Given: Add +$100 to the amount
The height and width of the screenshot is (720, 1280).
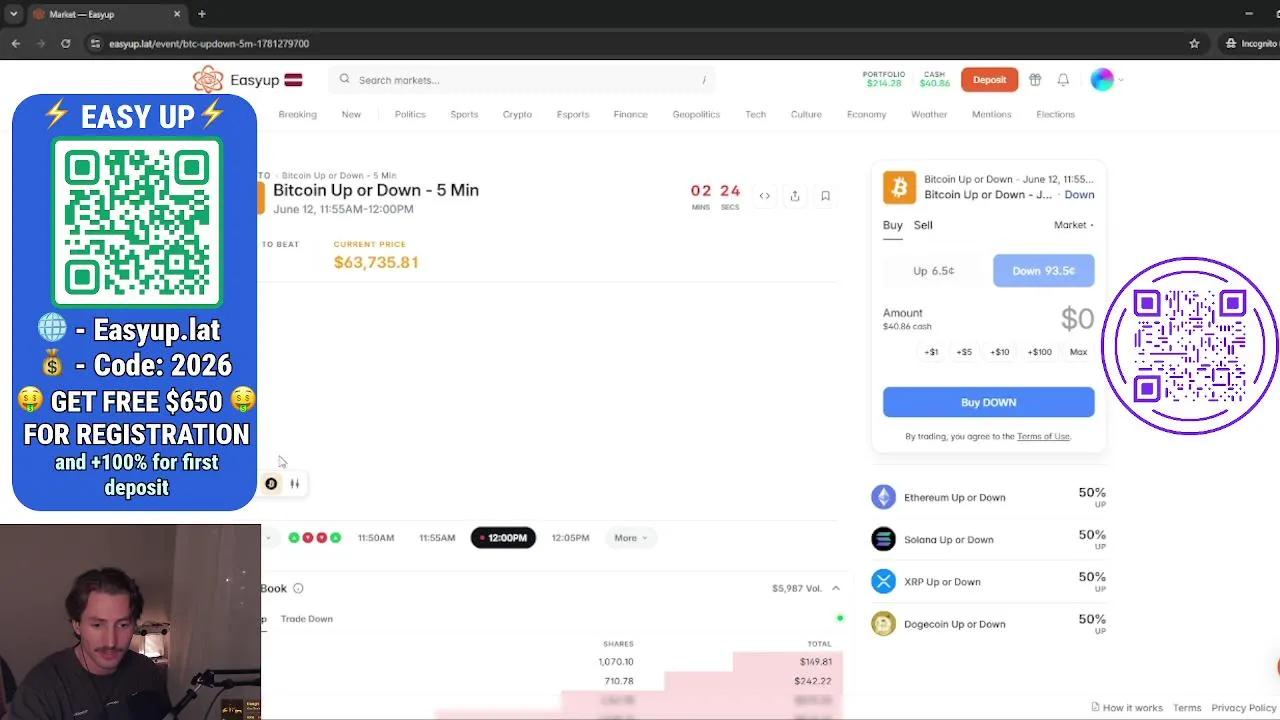Looking at the screenshot, I should [x=1040, y=352].
